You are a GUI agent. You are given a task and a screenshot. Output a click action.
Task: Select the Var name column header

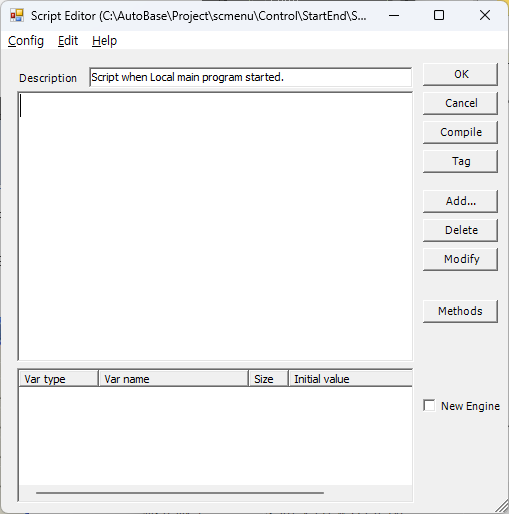[x=173, y=379]
